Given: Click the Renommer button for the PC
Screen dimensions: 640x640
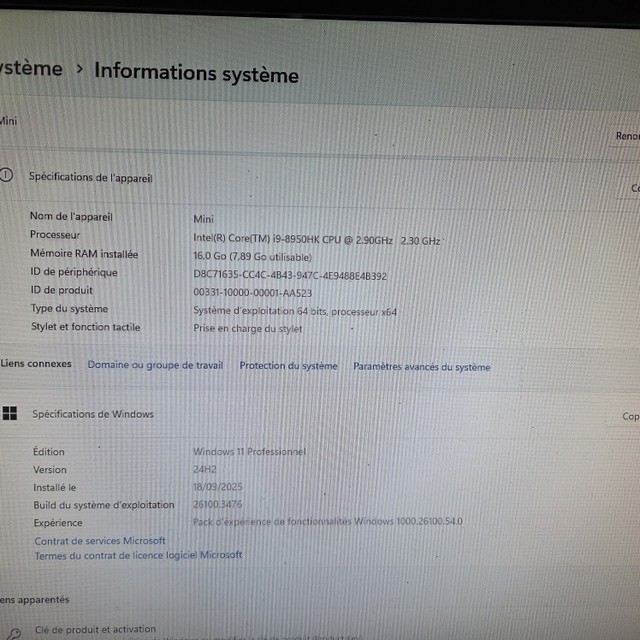Looking at the screenshot, I should [x=626, y=136].
